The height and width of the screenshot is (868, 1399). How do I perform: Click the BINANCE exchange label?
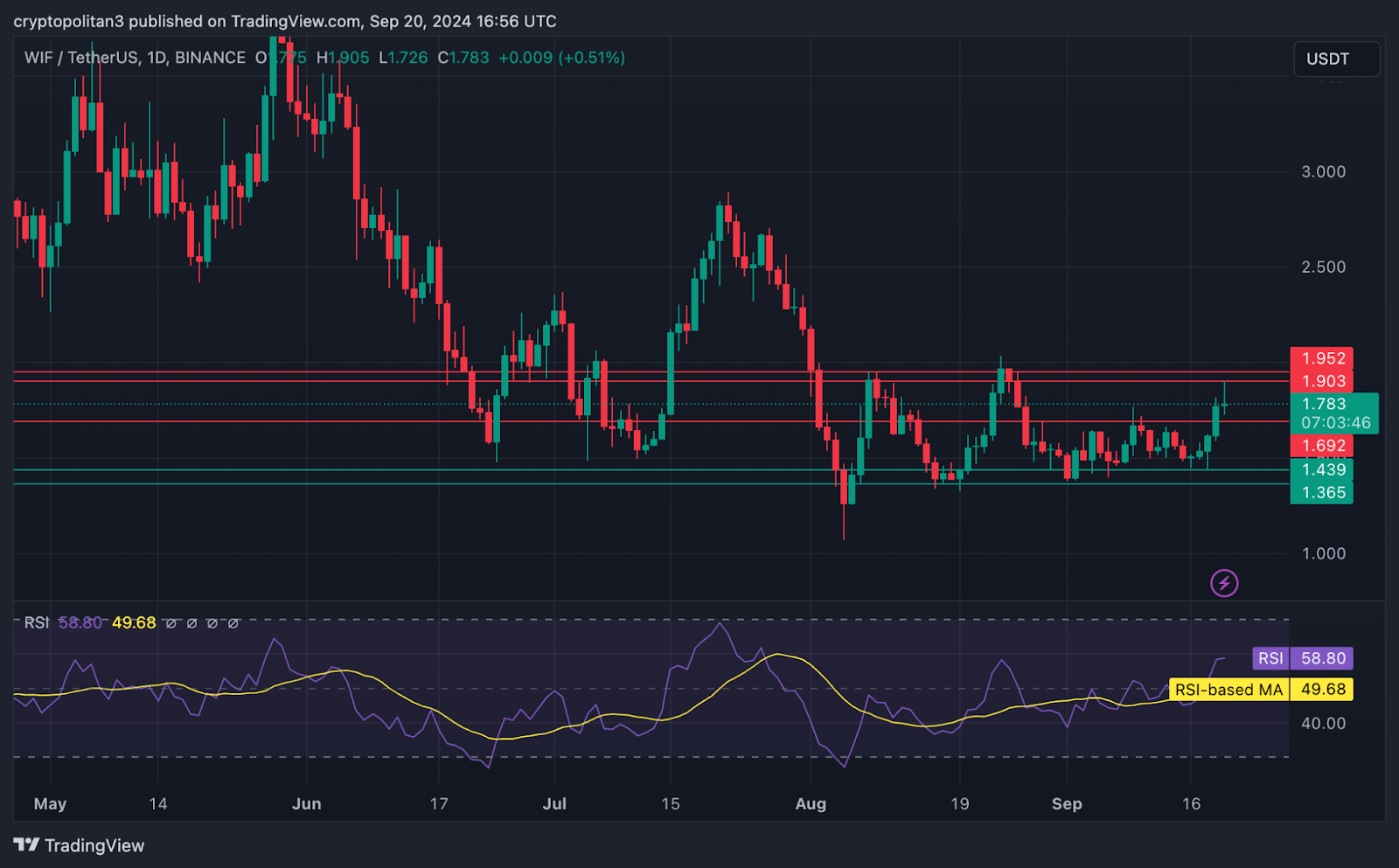(210, 58)
